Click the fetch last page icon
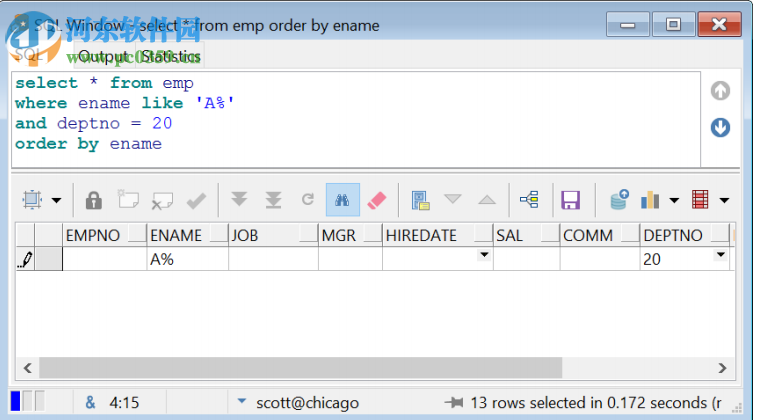The image size is (758, 420). coord(273,200)
